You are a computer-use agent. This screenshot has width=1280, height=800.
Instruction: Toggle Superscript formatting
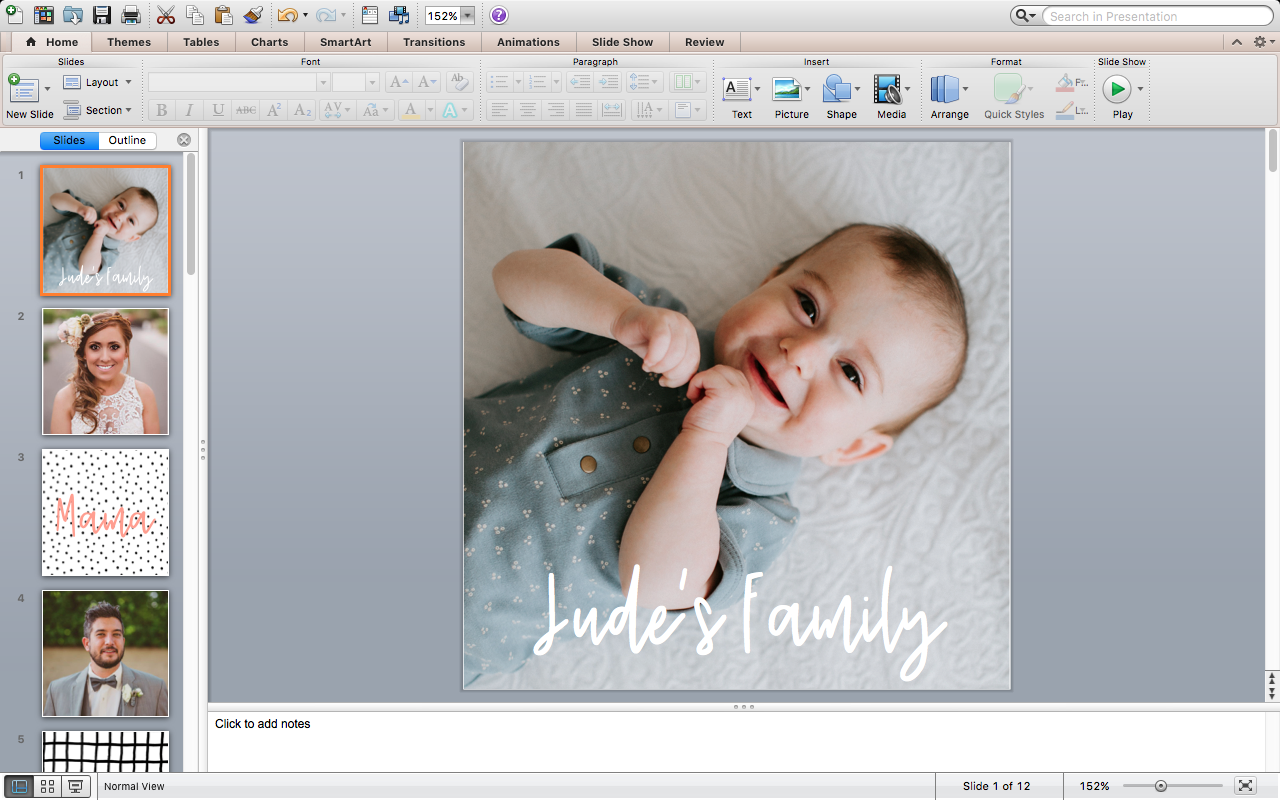tap(274, 110)
